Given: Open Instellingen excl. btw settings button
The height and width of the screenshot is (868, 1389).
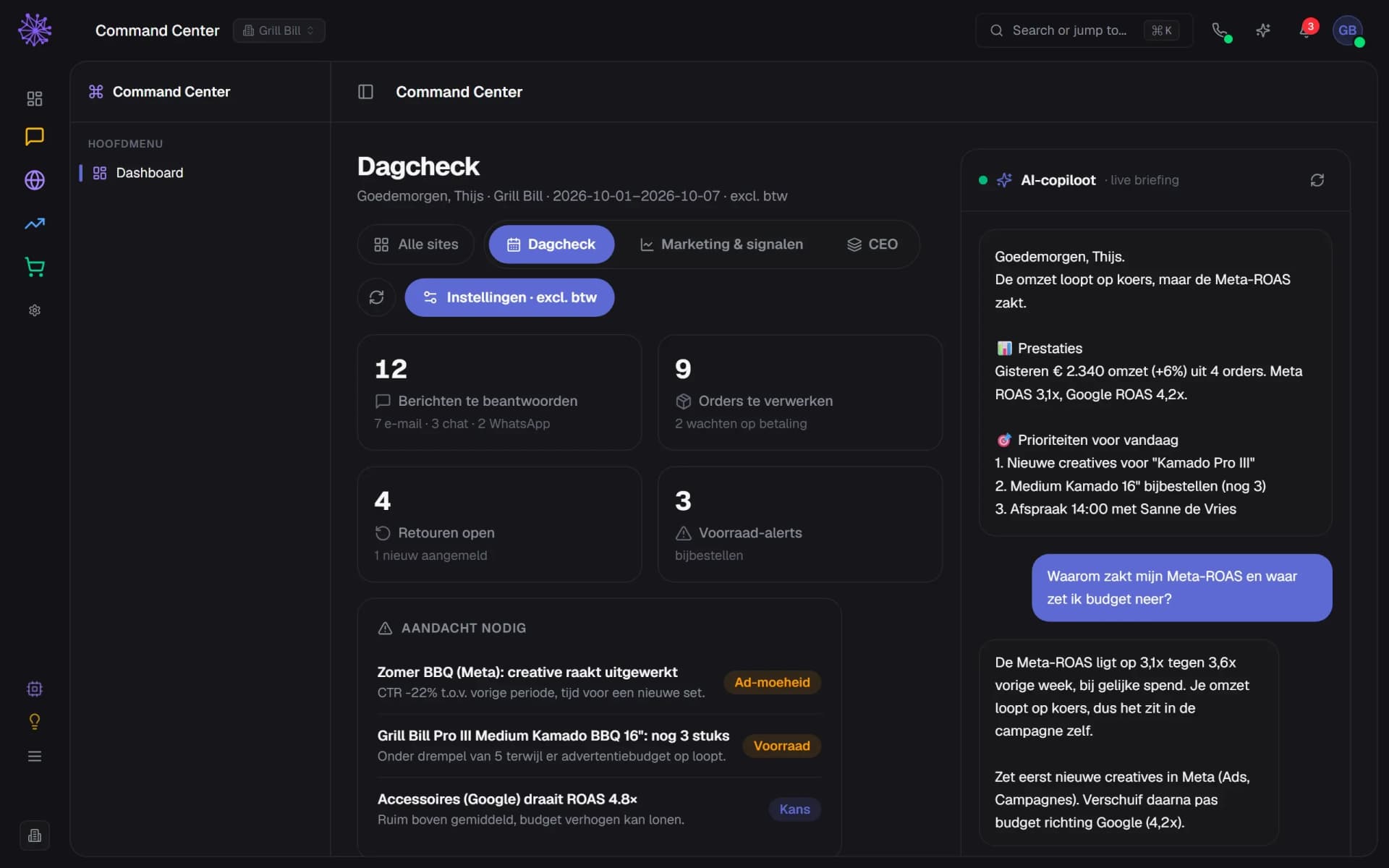Looking at the screenshot, I should (x=509, y=297).
